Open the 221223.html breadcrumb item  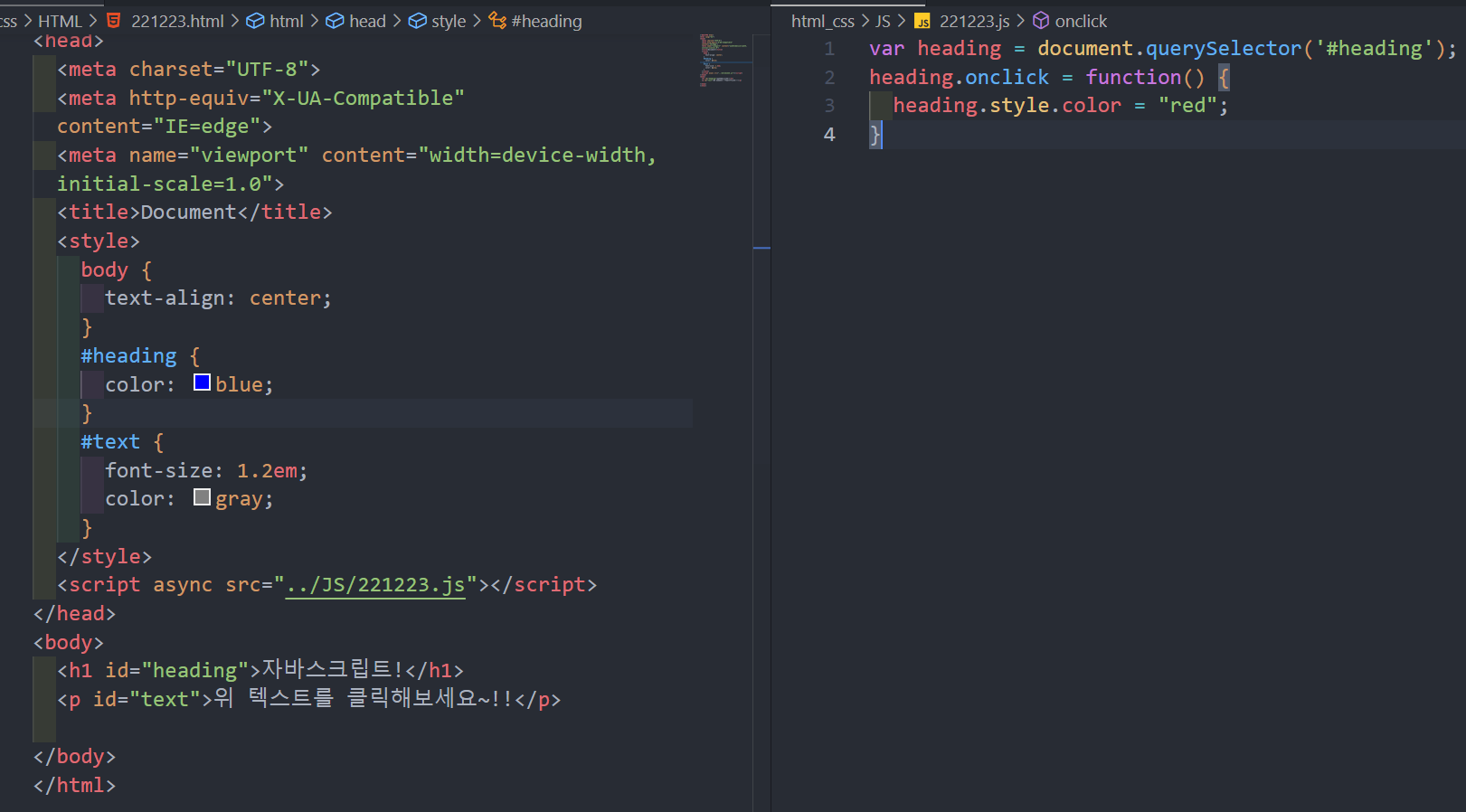(x=177, y=21)
